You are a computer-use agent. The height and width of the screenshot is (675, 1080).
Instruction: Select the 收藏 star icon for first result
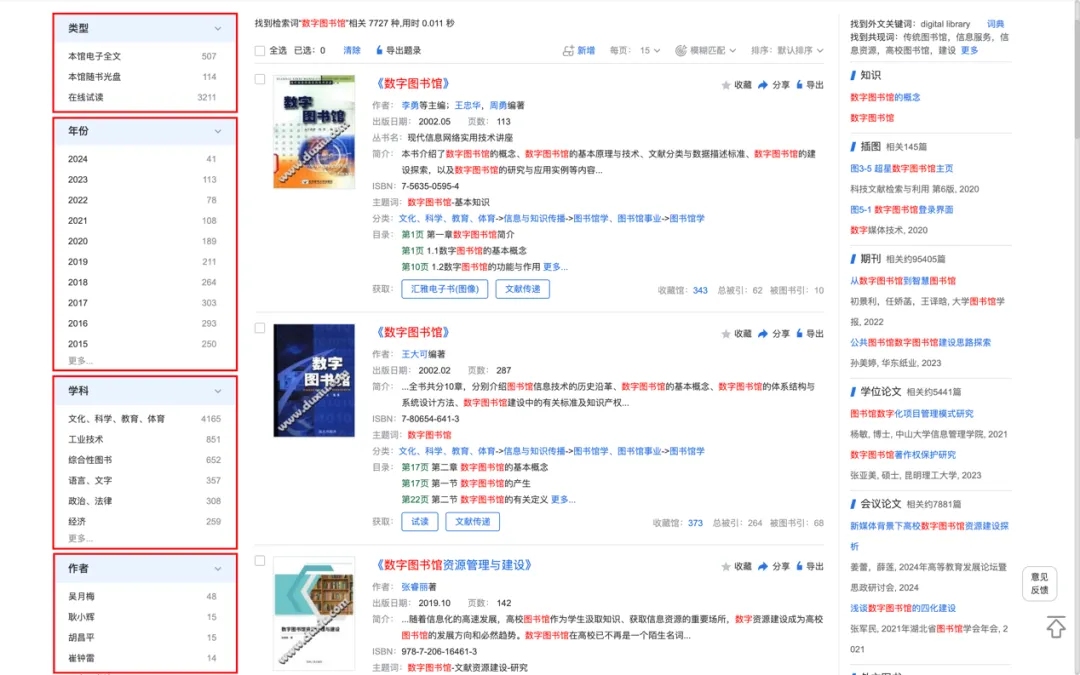[x=724, y=86]
